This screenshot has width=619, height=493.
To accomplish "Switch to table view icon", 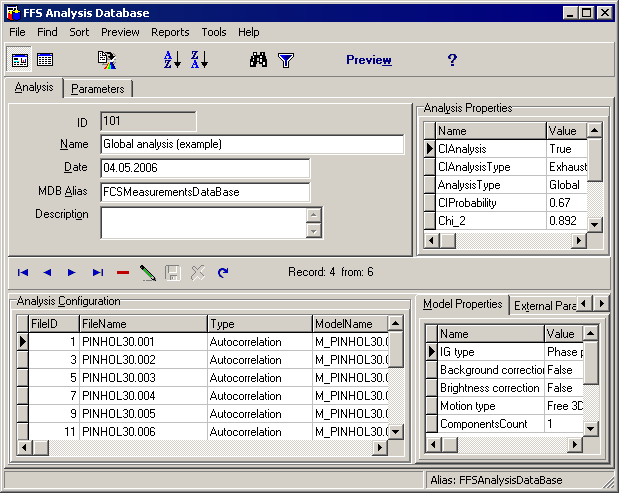I will coord(45,60).
